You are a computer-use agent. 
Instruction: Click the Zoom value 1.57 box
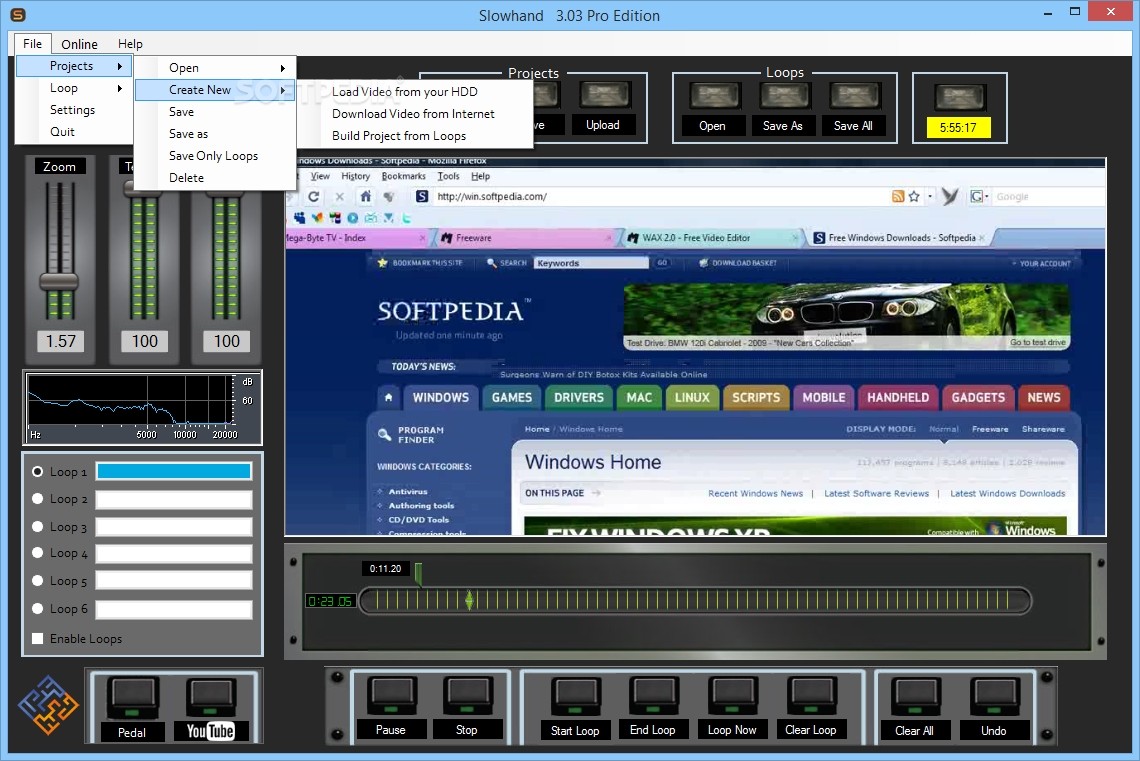(61, 341)
